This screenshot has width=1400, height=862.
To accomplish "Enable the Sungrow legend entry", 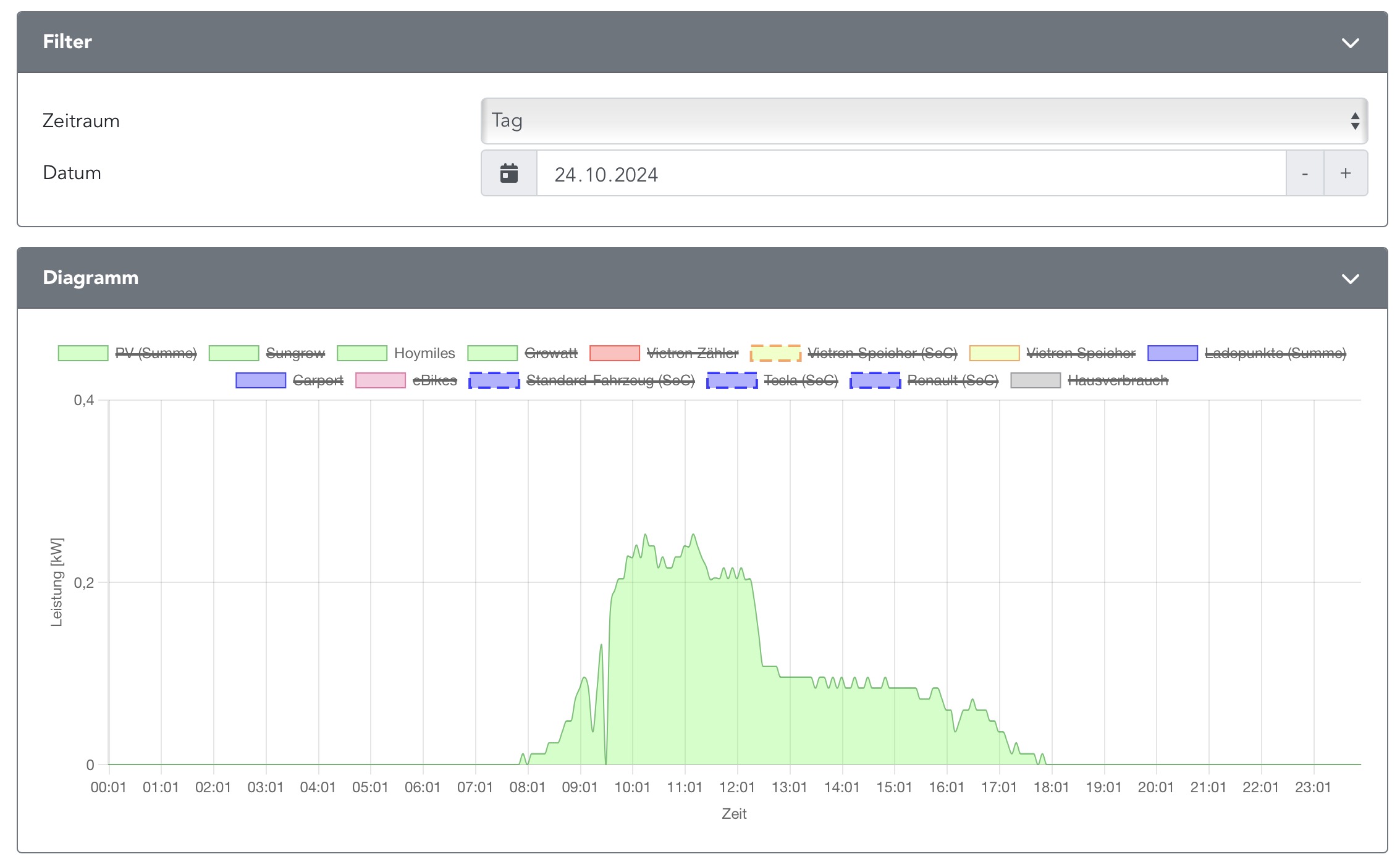I will (295, 353).
